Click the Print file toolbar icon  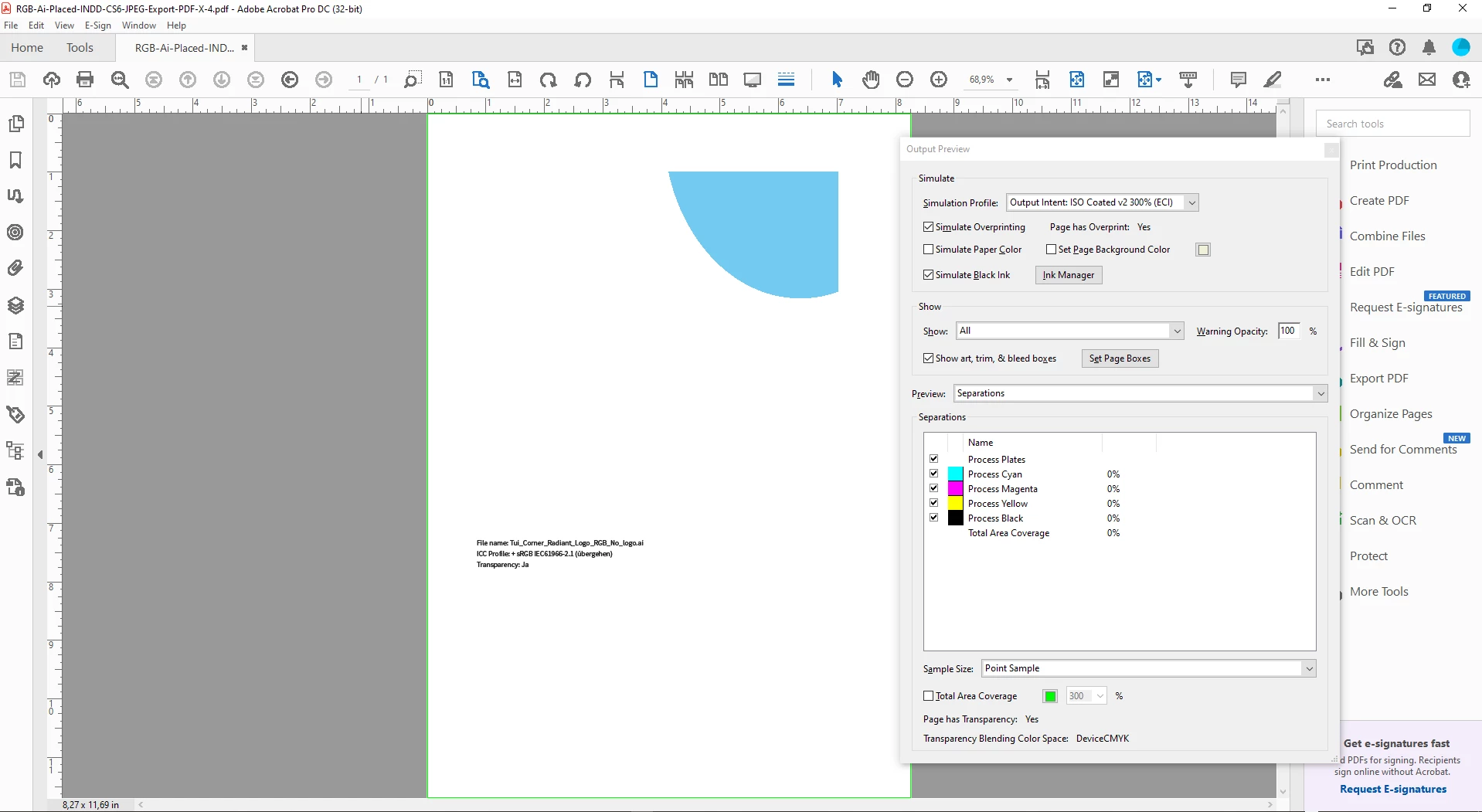tap(85, 80)
